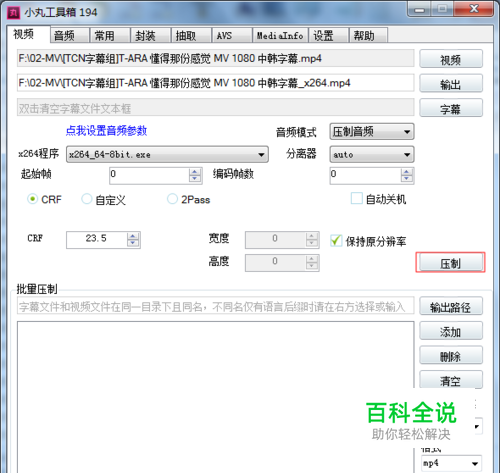Screen dimensions: 500x473
Task: Start encoding with the 压制 button
Action: [x=450, y=262]
